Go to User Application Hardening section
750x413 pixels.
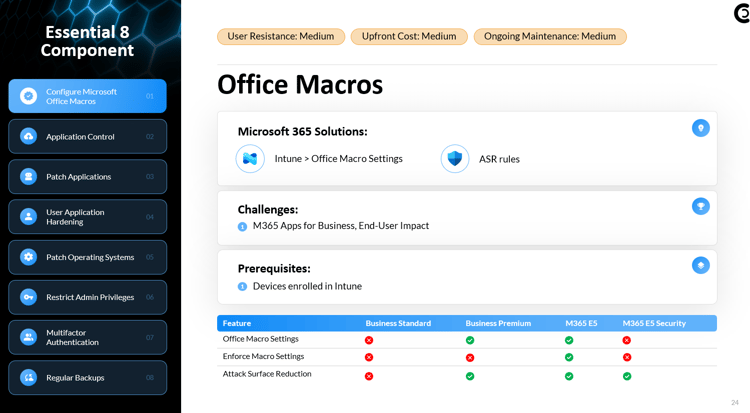(x=88, y=217)
